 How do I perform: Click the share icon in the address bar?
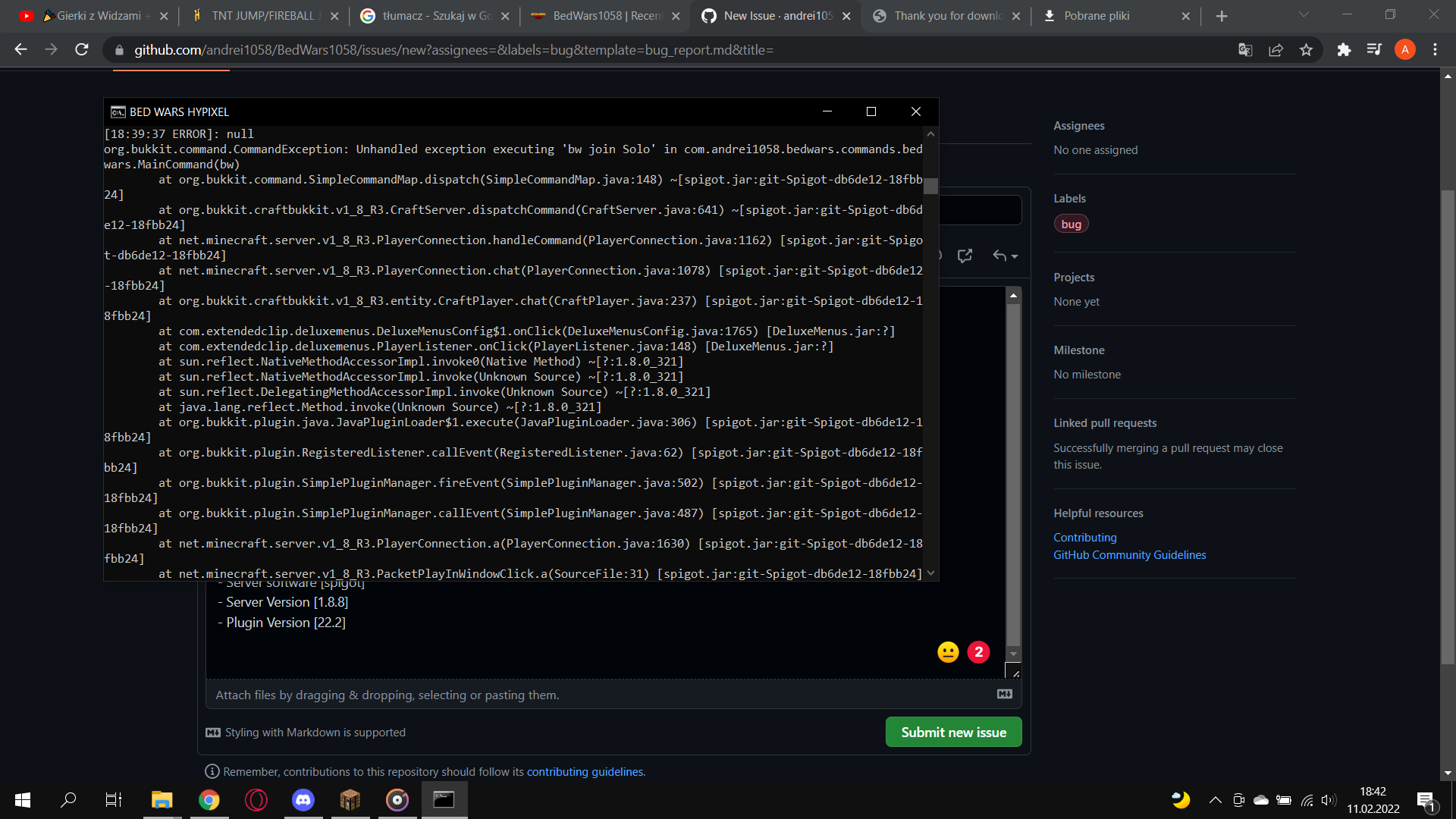(1276, 49)
